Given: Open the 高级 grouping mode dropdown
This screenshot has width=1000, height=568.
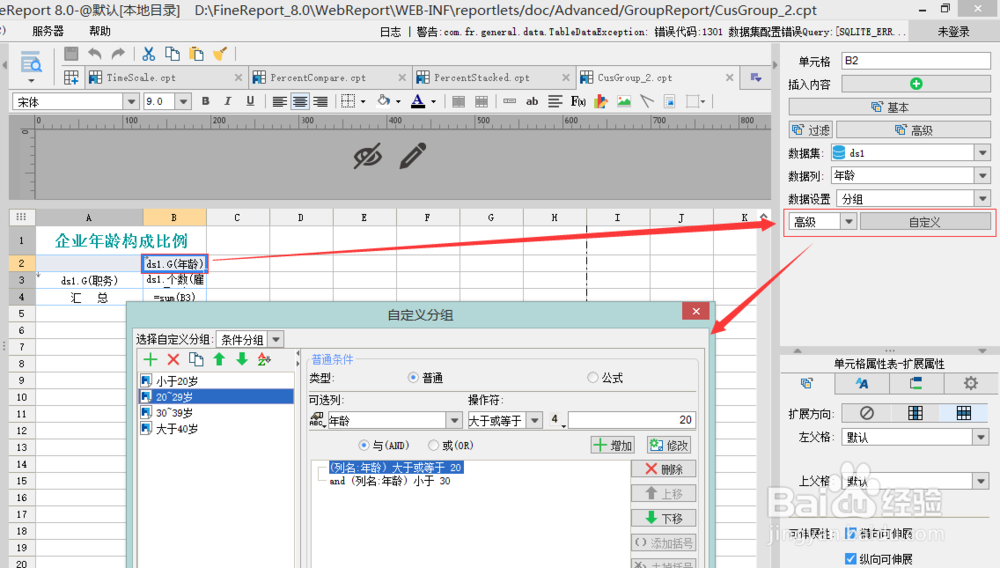Looking at the screenshot, I should (x=848, y=222).
